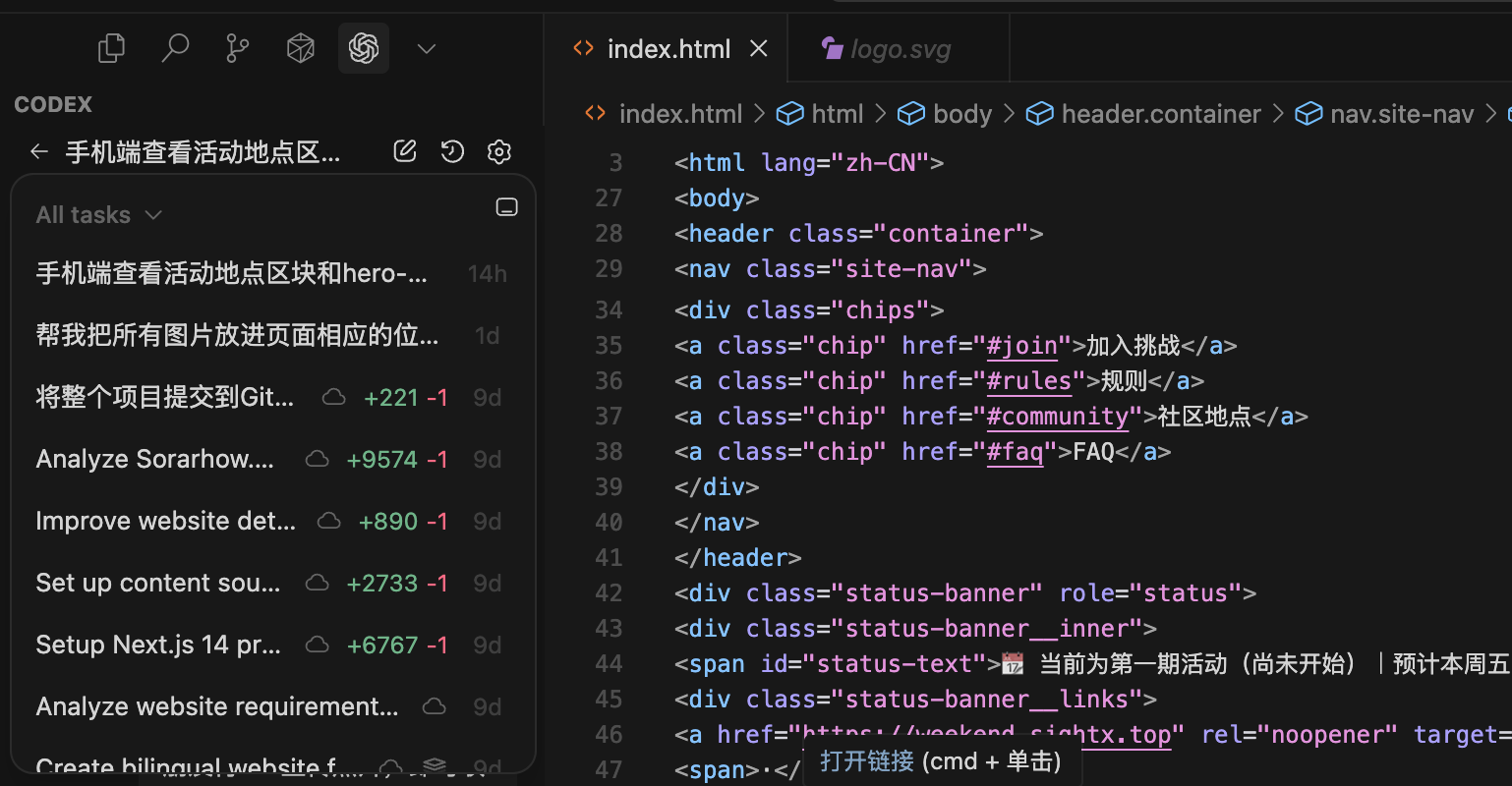
Task: Open the Source Control icon
Action: (x=237, y=48)
